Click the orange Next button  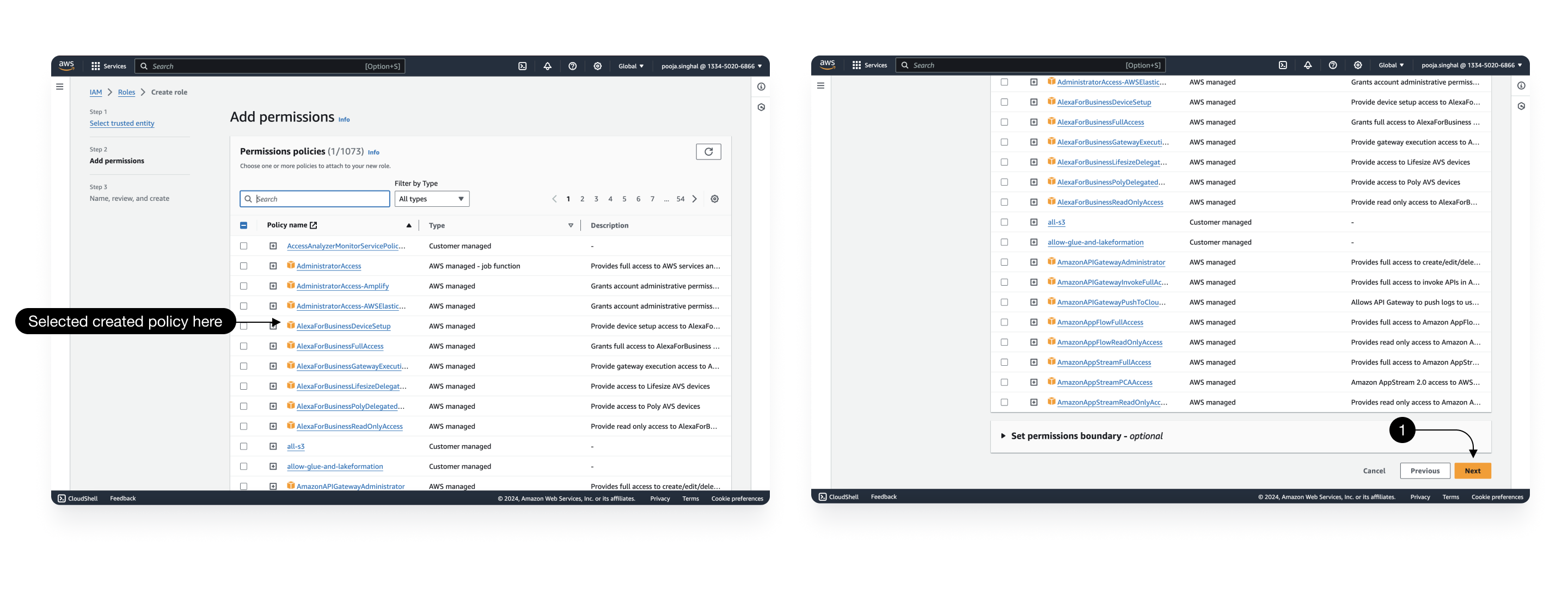click(1472, 471)
